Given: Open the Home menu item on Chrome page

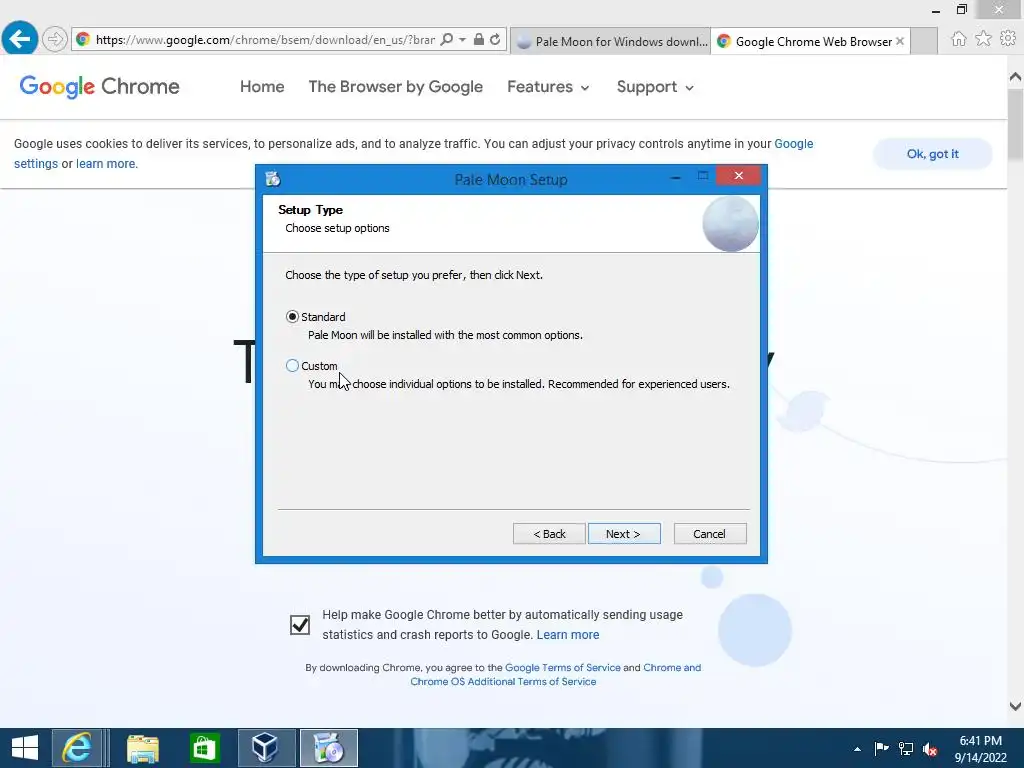Looking at the screenshot, I should click(x=262, y=87).
